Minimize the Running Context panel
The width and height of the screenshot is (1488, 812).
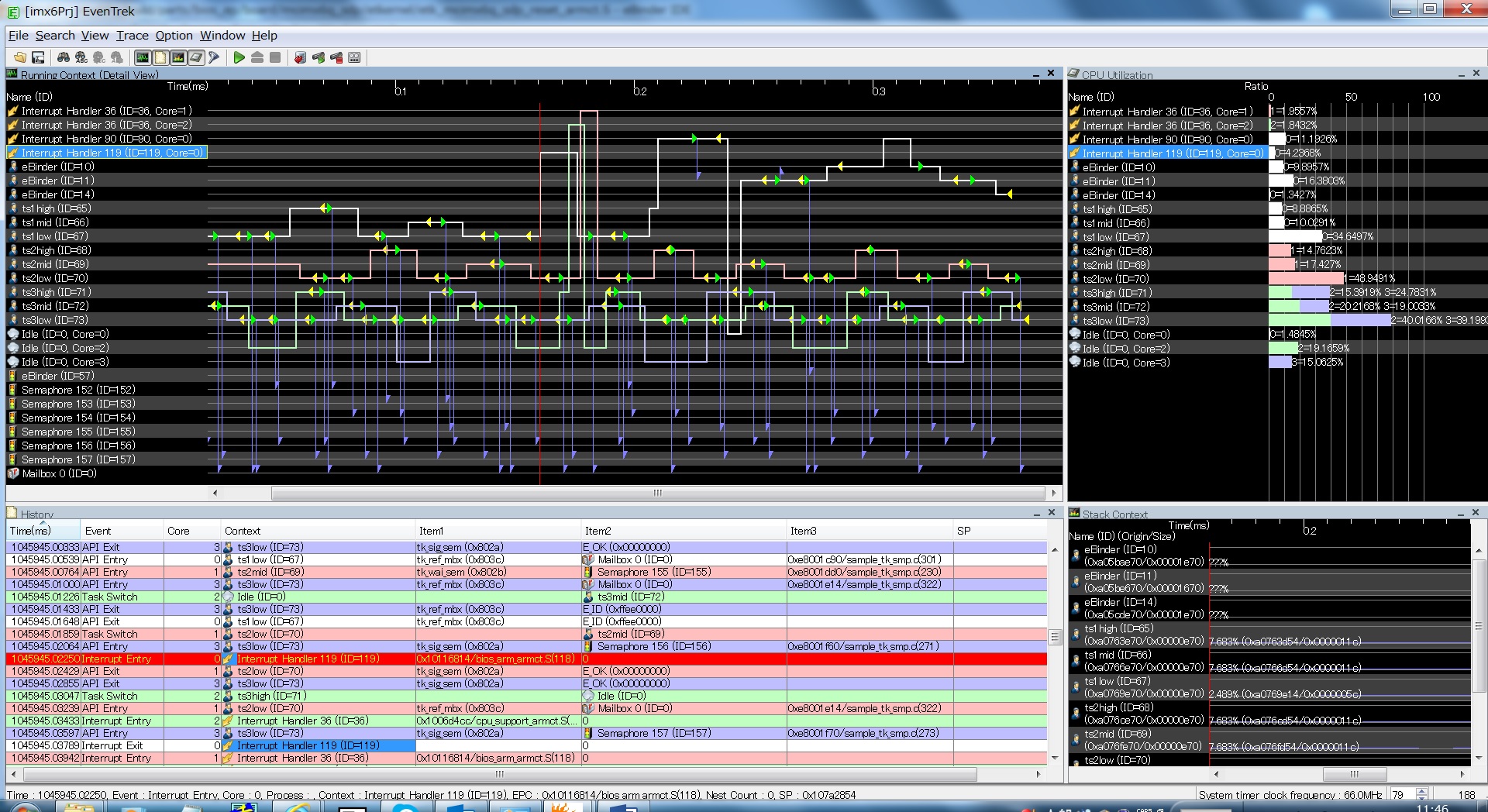pos(1036,74)
